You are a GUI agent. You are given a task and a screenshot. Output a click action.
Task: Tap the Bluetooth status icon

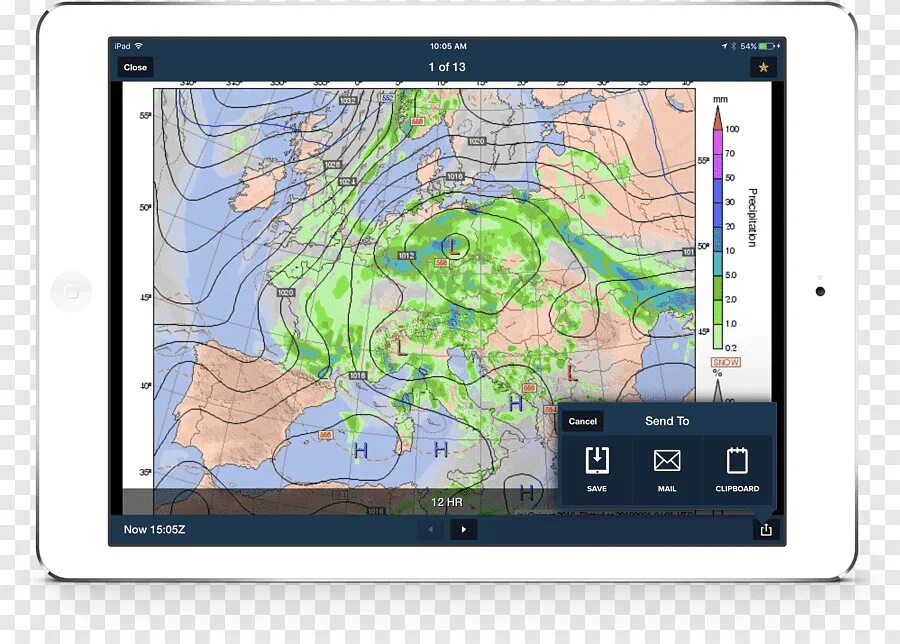coord(733,46)
